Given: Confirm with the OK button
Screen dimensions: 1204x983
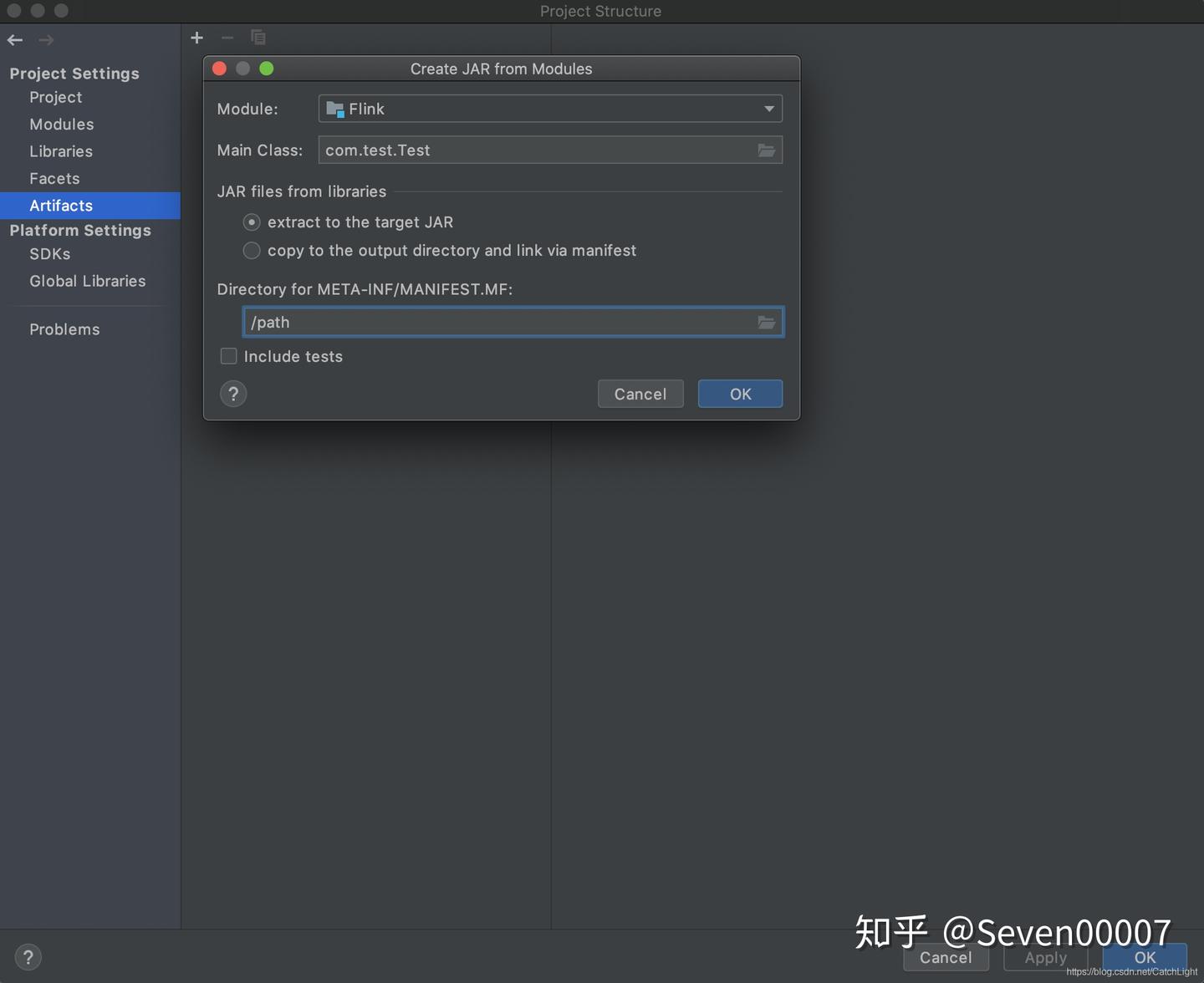Looking at the screenshot, I should pos(739,394).
